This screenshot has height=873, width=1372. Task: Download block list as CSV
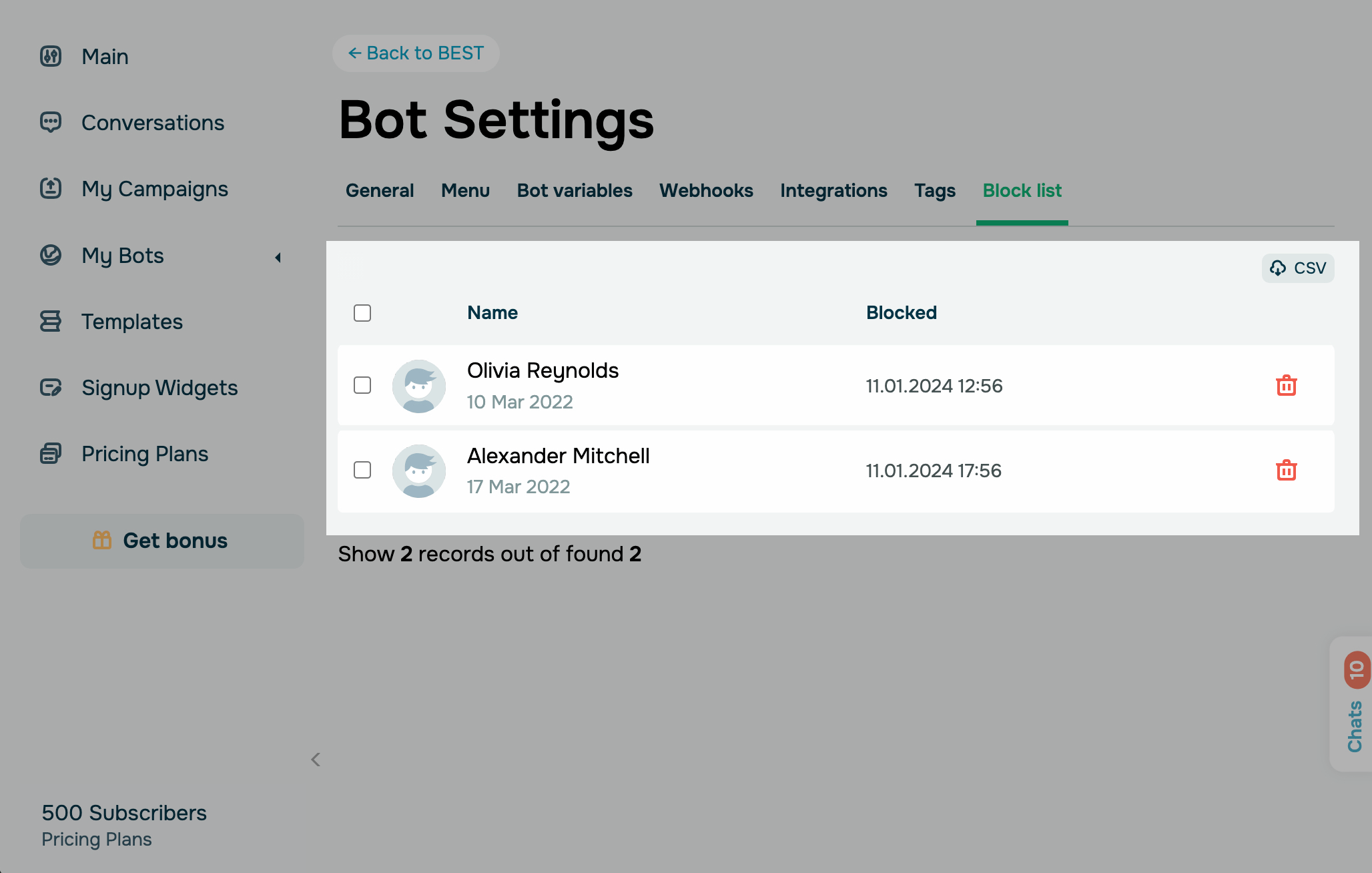[x=1298, y=268]
